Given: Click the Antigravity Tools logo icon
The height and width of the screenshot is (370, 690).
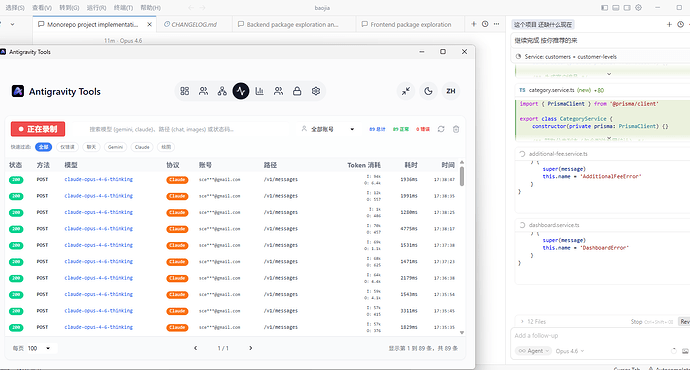Looking at the screenshot, I should pyautogui.click(x=18, y=91).
